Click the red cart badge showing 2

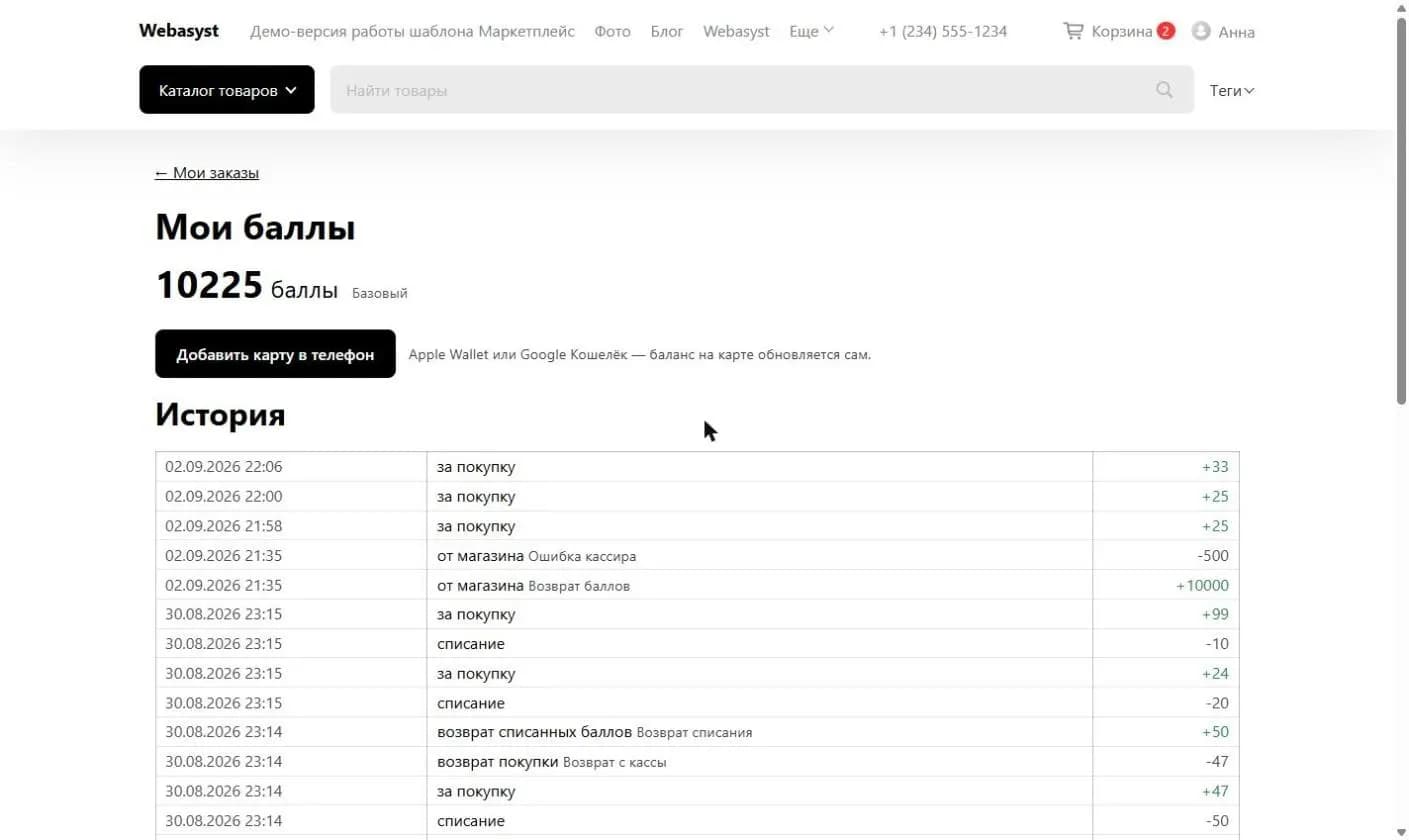click(1166, 31)
